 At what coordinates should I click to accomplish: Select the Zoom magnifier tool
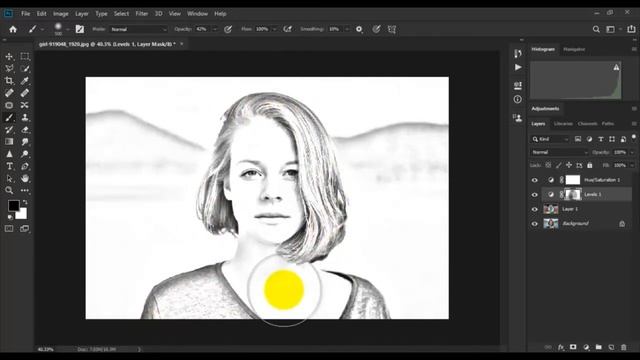coord(9,190)
